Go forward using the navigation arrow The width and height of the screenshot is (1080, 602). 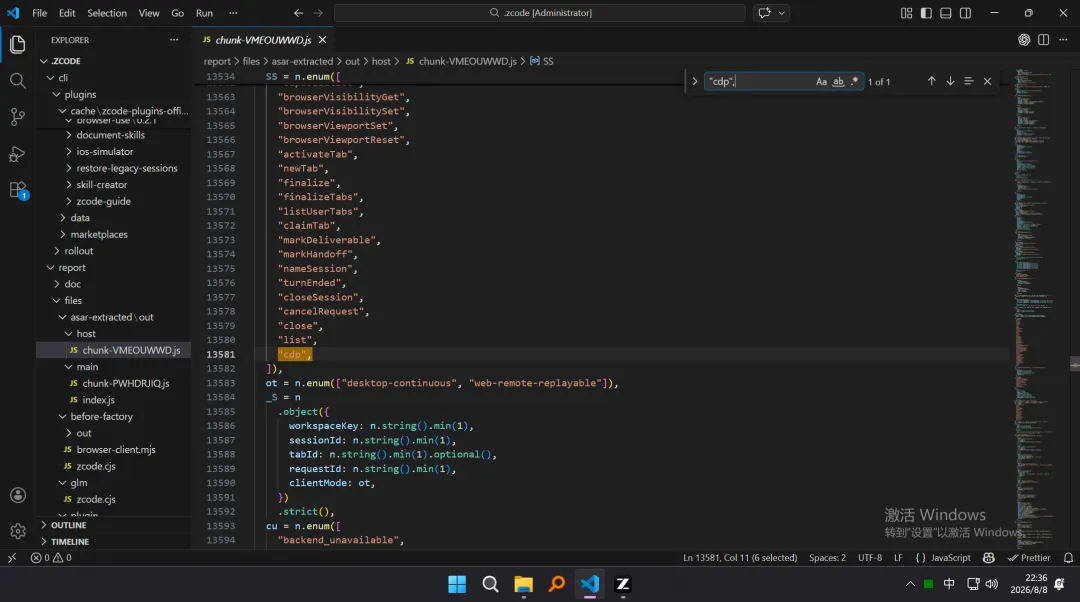tap(318, 12)
